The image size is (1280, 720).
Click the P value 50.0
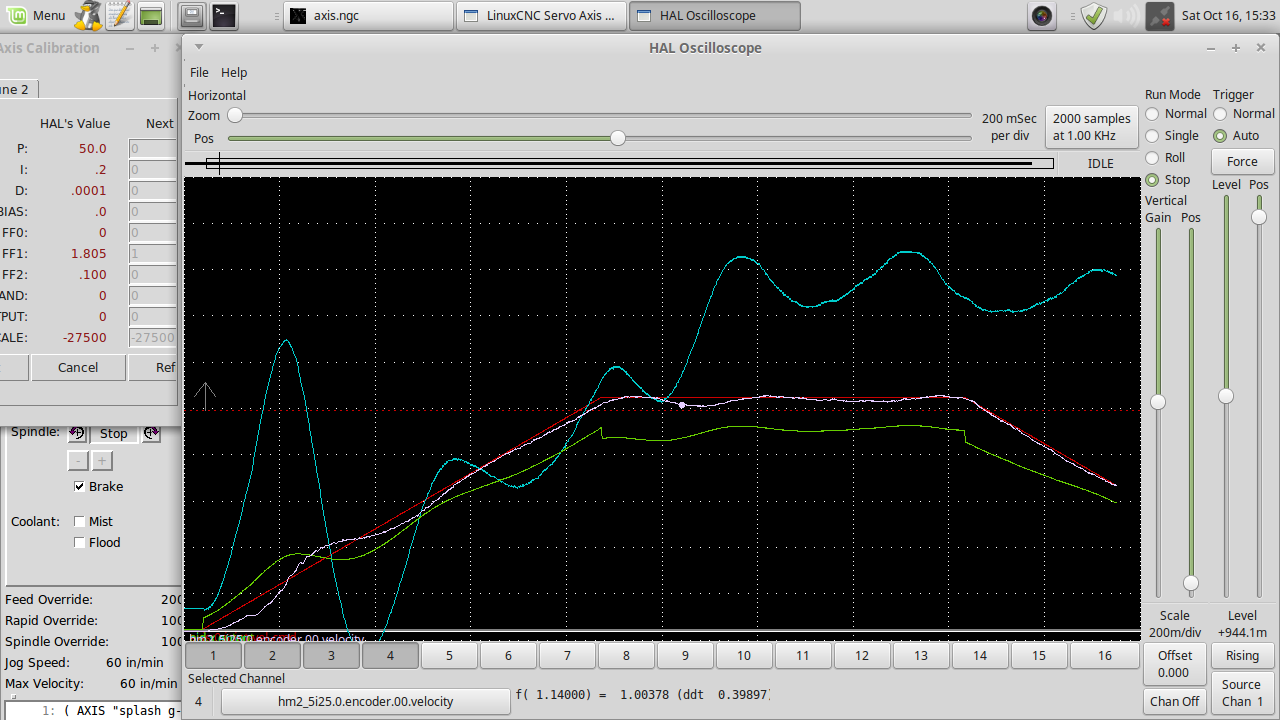[x=93, y=149]
